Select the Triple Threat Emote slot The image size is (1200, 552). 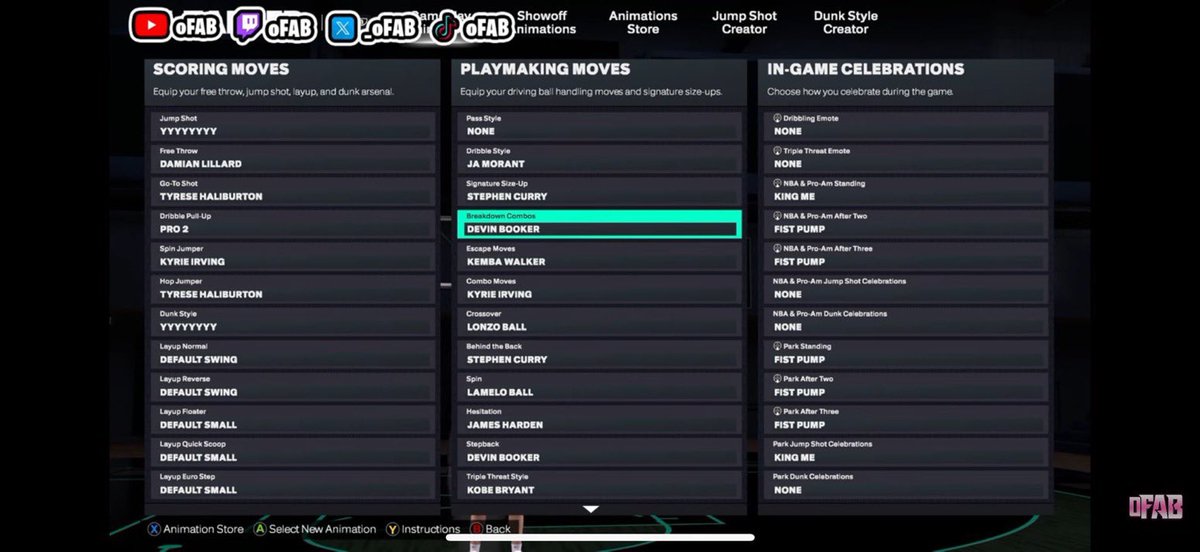(907, 158)
